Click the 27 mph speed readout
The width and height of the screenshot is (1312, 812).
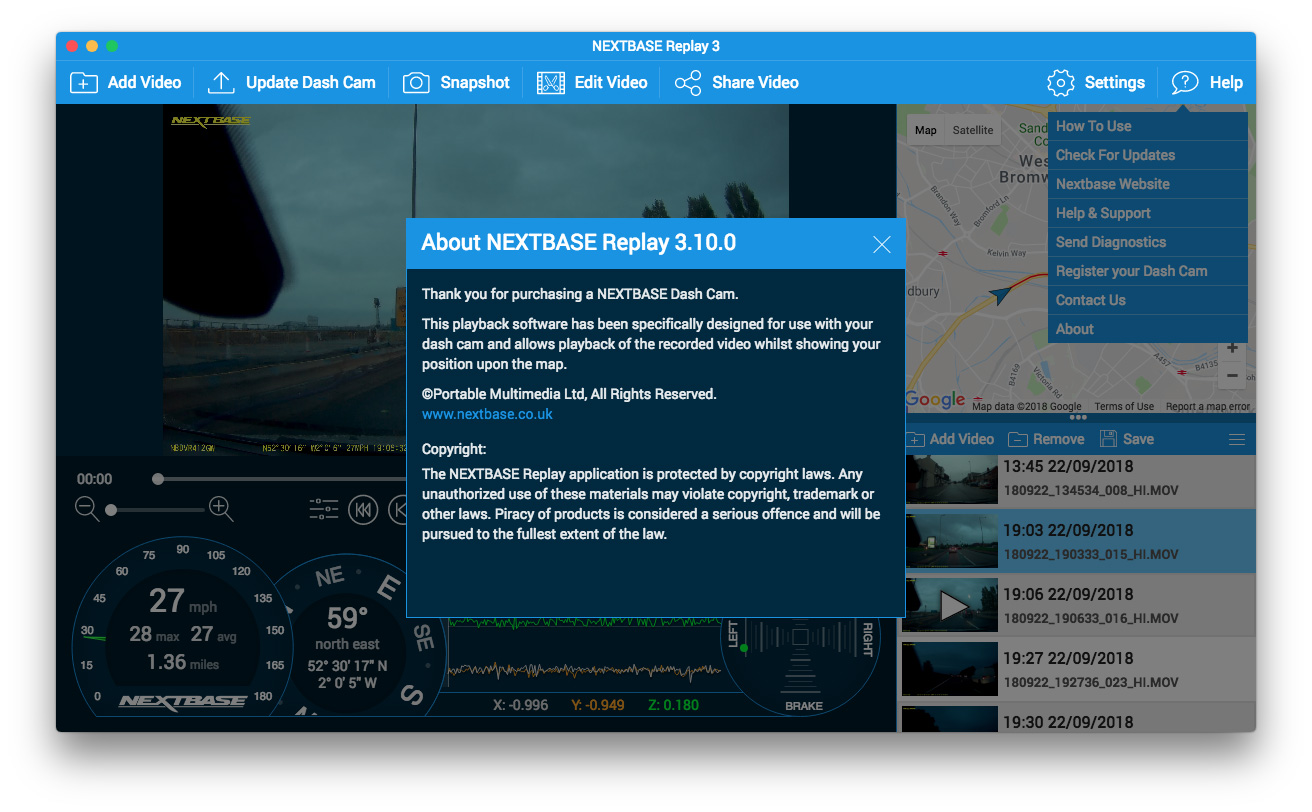183,601
